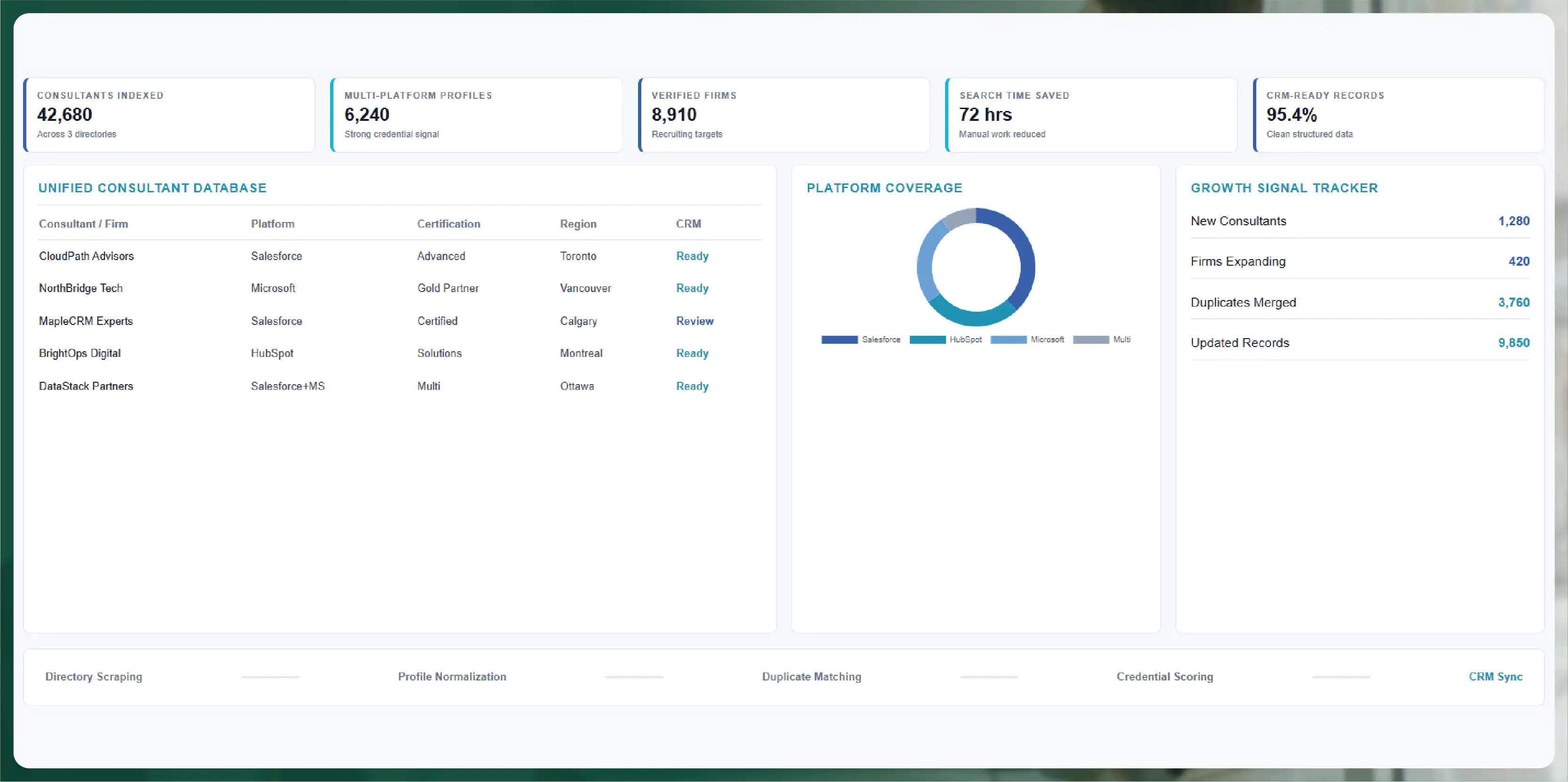Open the Duplicates Merged value 3,760
This screenshot has height=782, width=1568.
[x=1513, y=302]
